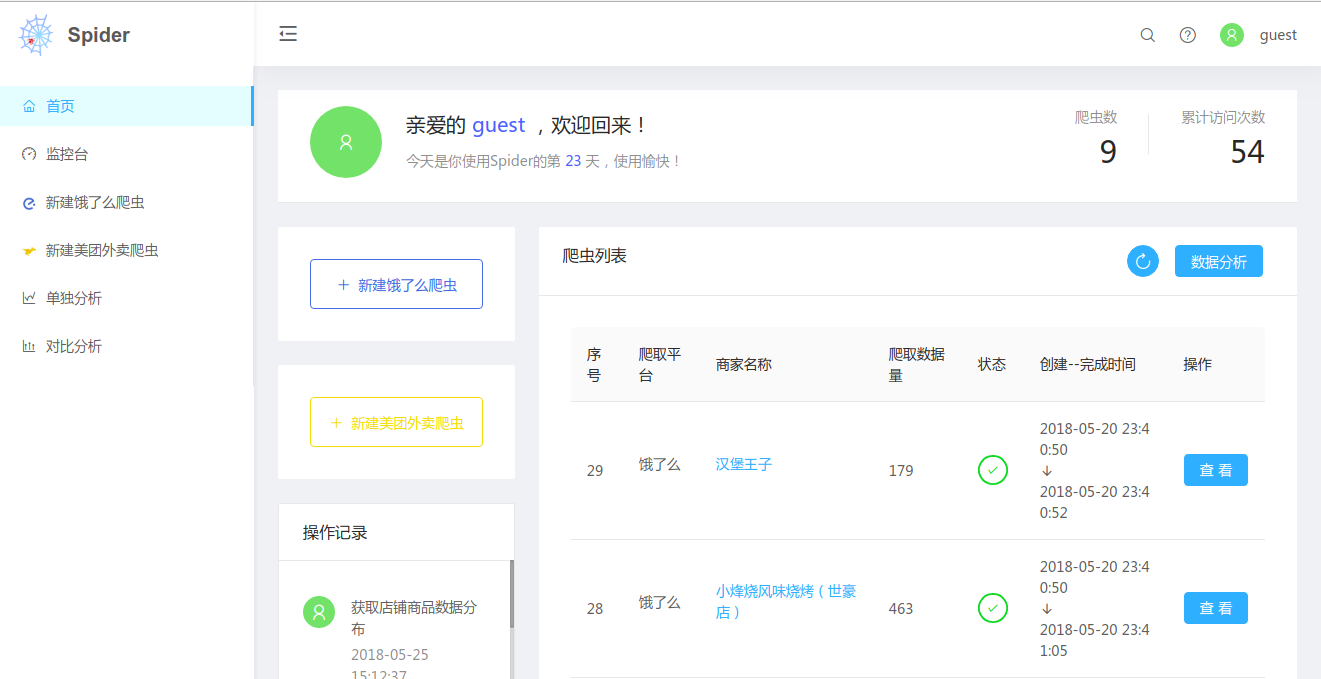Click the 数据分析 button
This screenshot has height=679, width=1321.
click(x=1218, y=260)
